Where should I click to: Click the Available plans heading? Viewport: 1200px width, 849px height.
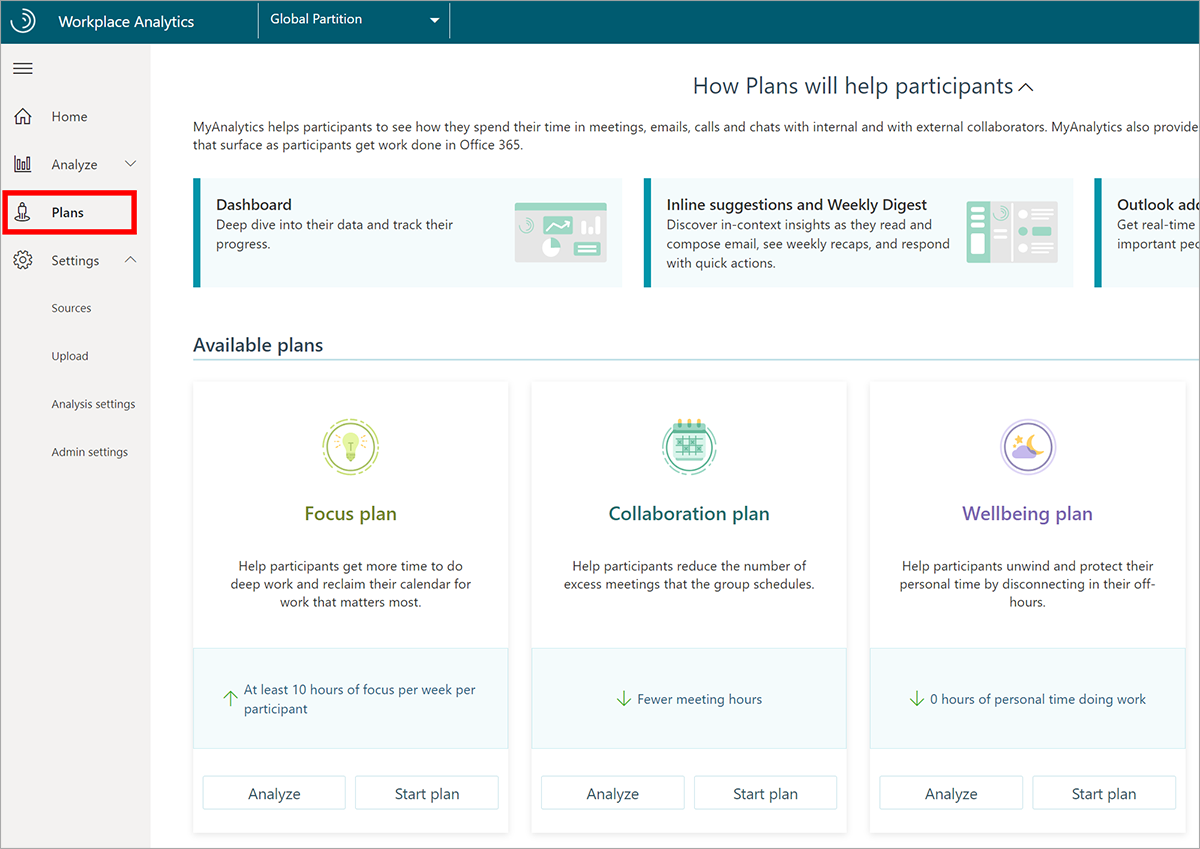258,345
